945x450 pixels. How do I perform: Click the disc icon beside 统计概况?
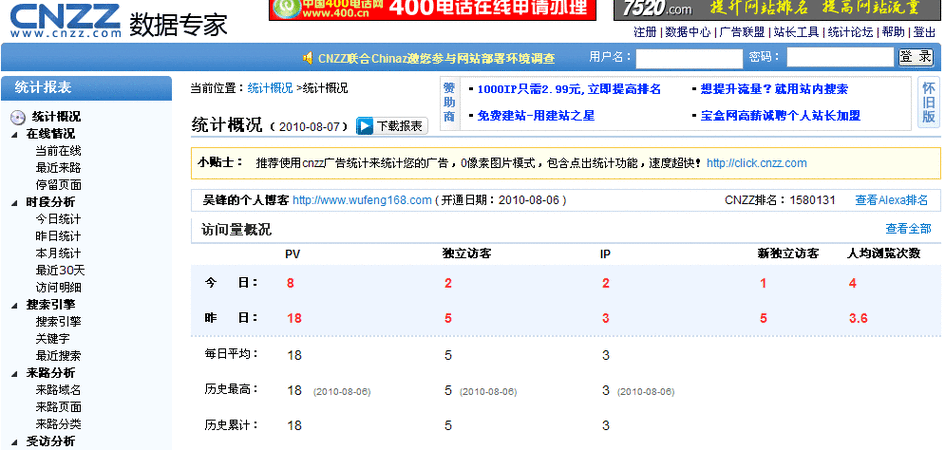17,117
